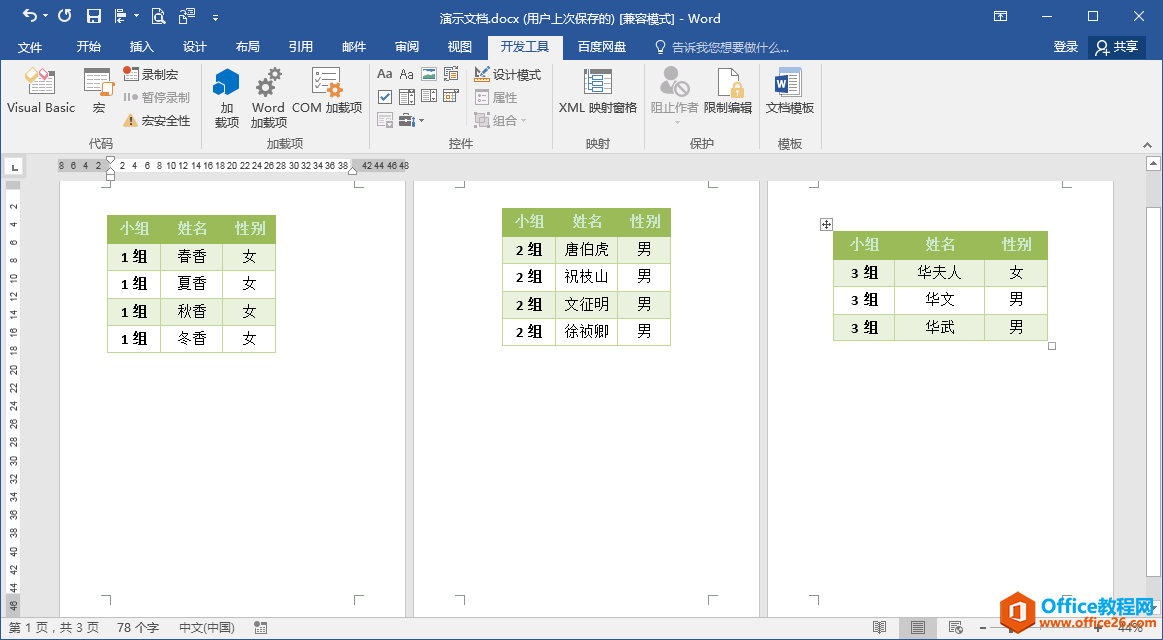Screen dimensions: 1163x640
Task: Save the document with the floppy icon
Action: tap(93, 16)
